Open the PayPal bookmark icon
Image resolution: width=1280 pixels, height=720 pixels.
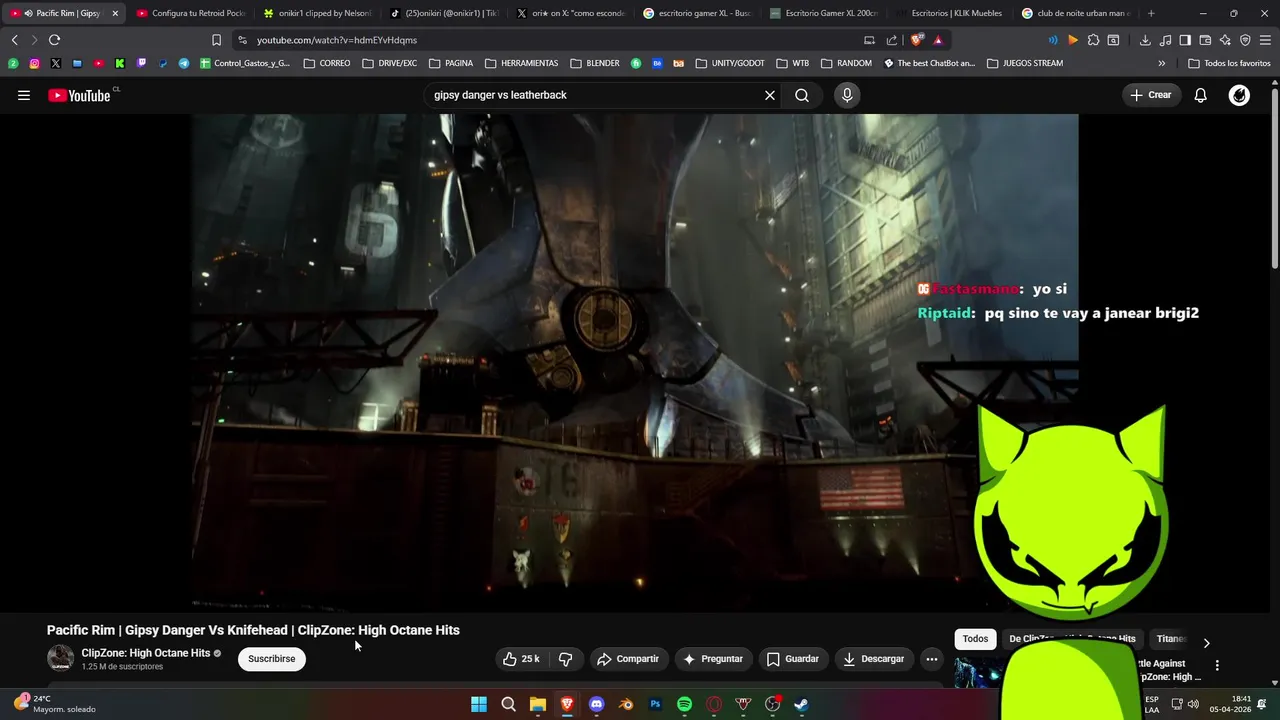(163, 63)
